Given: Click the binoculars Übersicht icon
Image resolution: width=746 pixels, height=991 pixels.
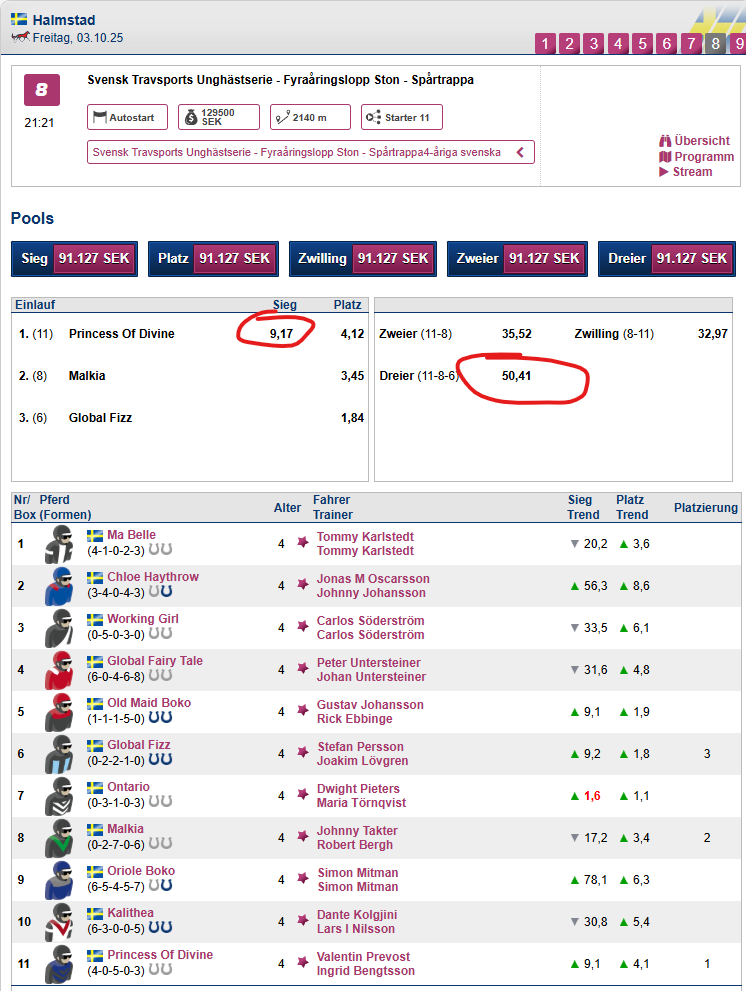Looking at the screenshot, I should tap(665, 141).
